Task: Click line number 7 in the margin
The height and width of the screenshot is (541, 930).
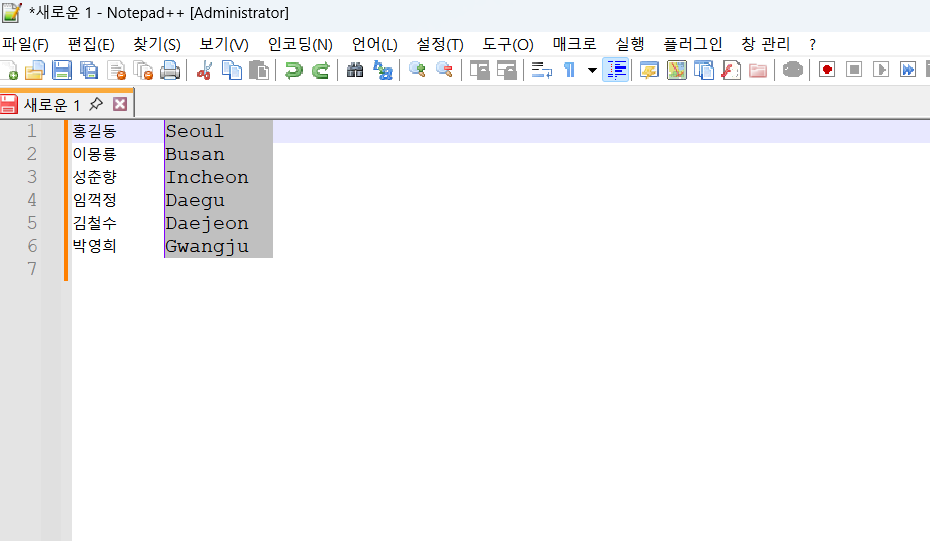Action: click(x=32, y=269)
